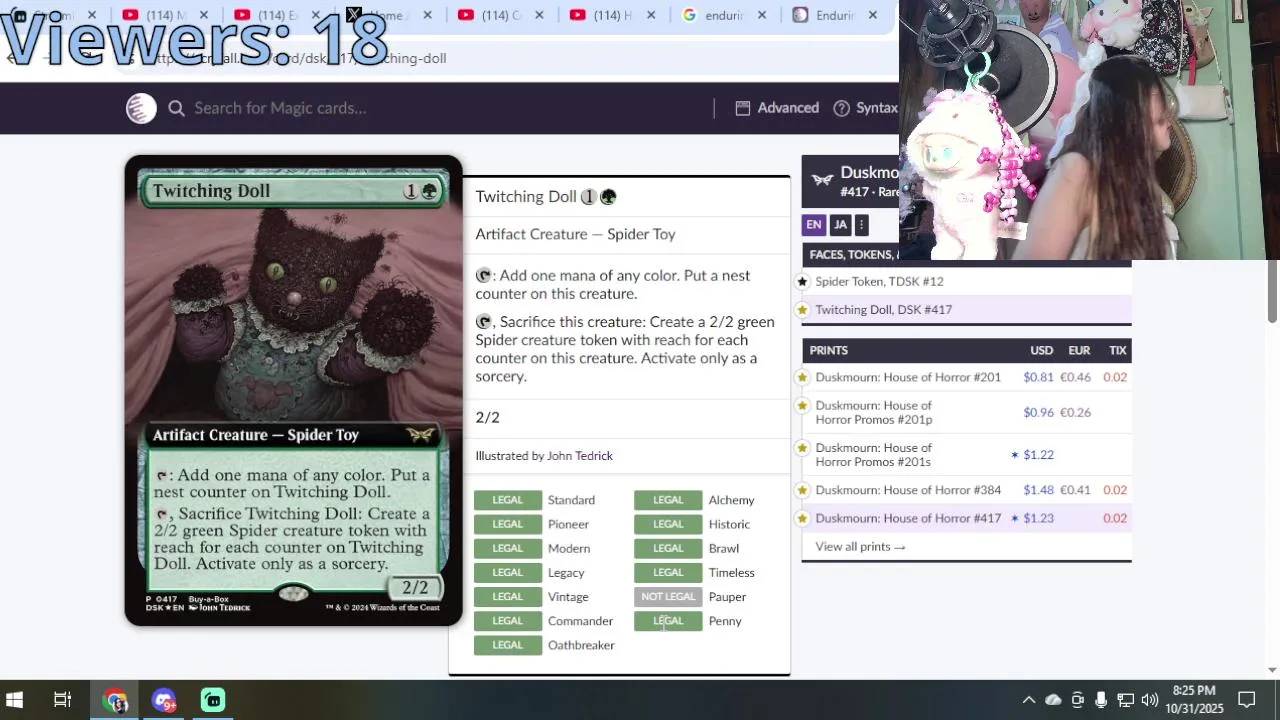This screenshot has width=1280, height=720.
Task: Open Advanced search
Action: 777,108
